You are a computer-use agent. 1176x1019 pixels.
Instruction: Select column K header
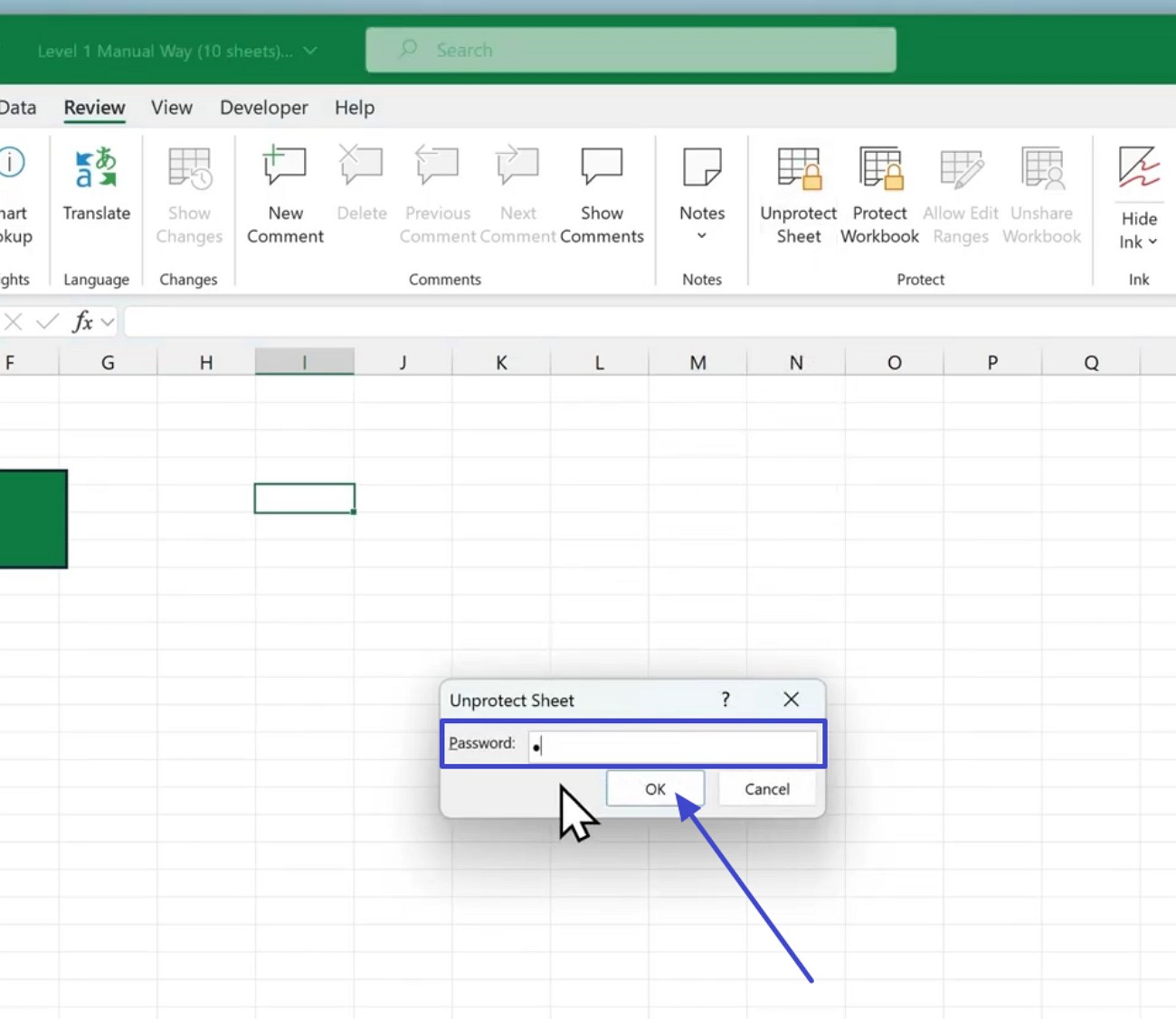click(x=501, y=363)
